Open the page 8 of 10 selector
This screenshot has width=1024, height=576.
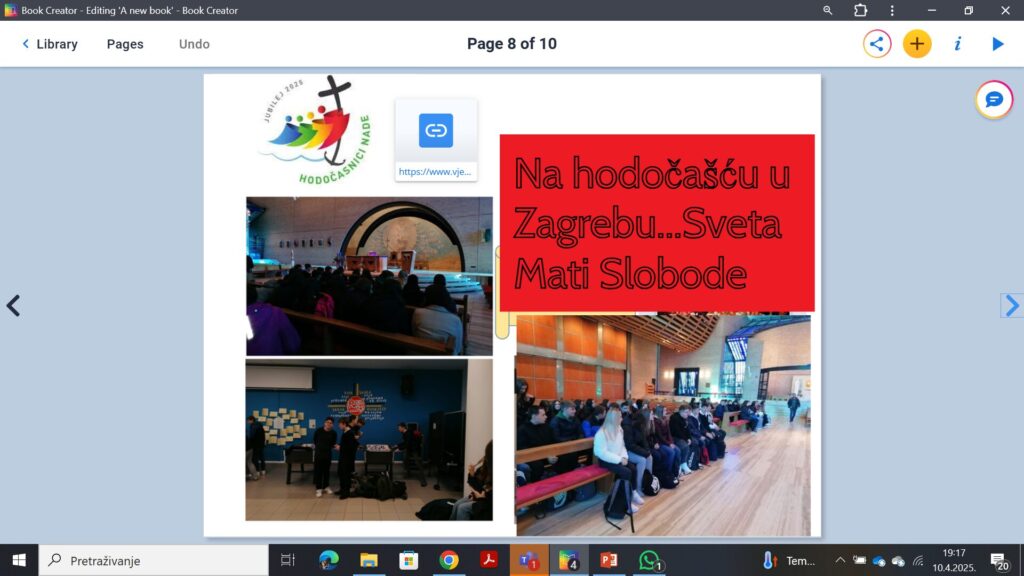512,44
